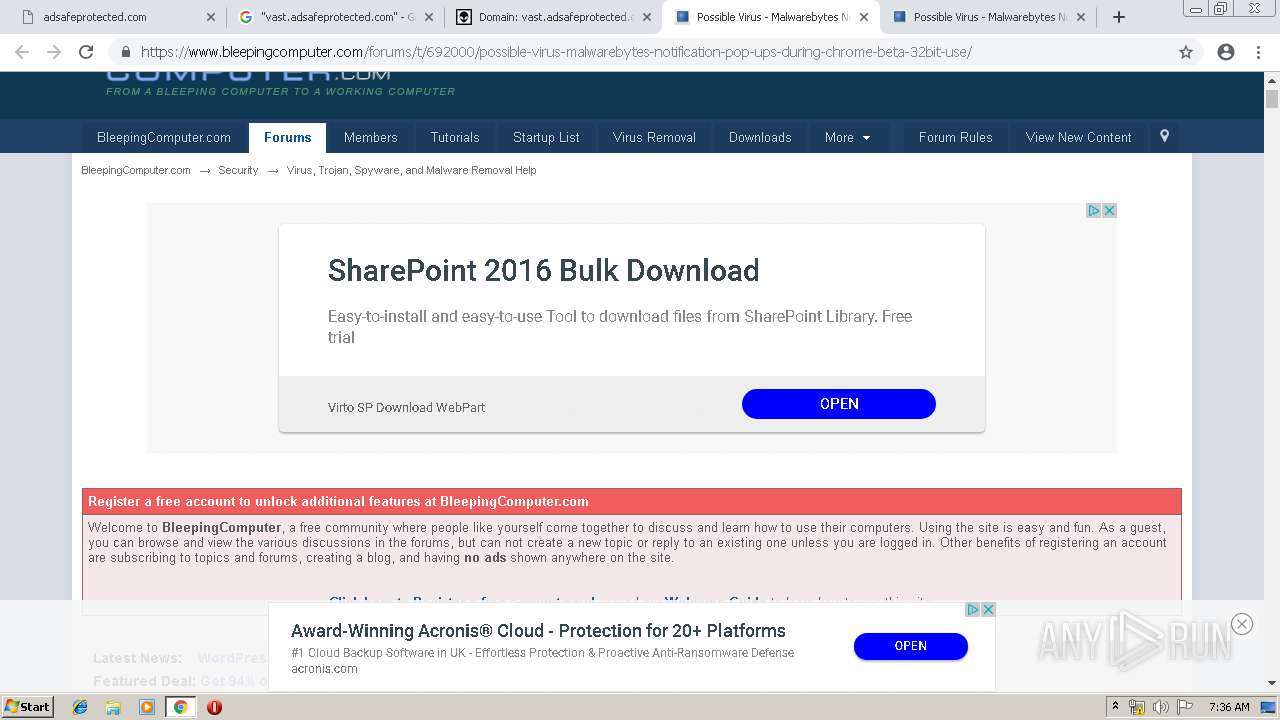Open the Opera taskbar icon

click(214, 707)
